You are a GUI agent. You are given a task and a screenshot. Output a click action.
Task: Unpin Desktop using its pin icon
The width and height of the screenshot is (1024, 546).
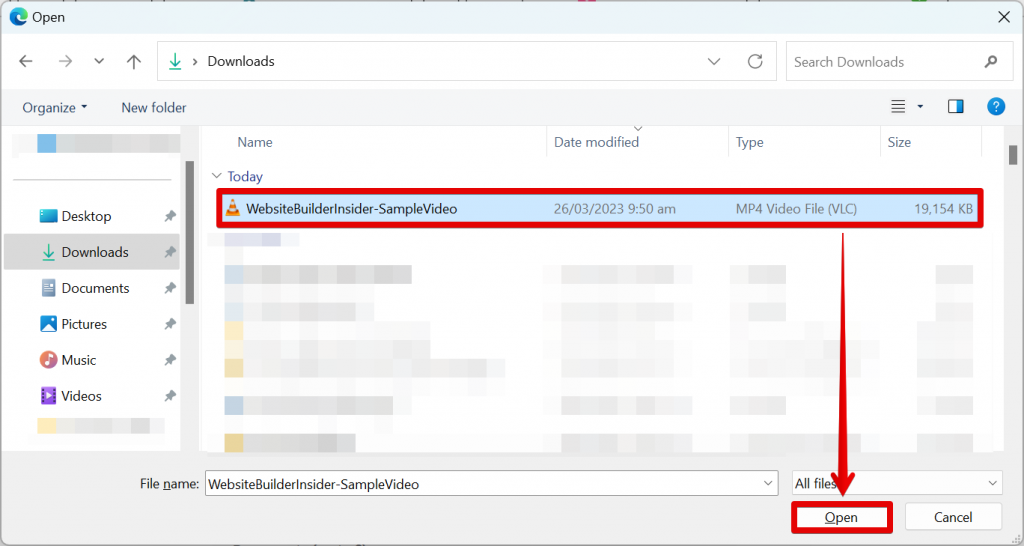coord(170,216)
